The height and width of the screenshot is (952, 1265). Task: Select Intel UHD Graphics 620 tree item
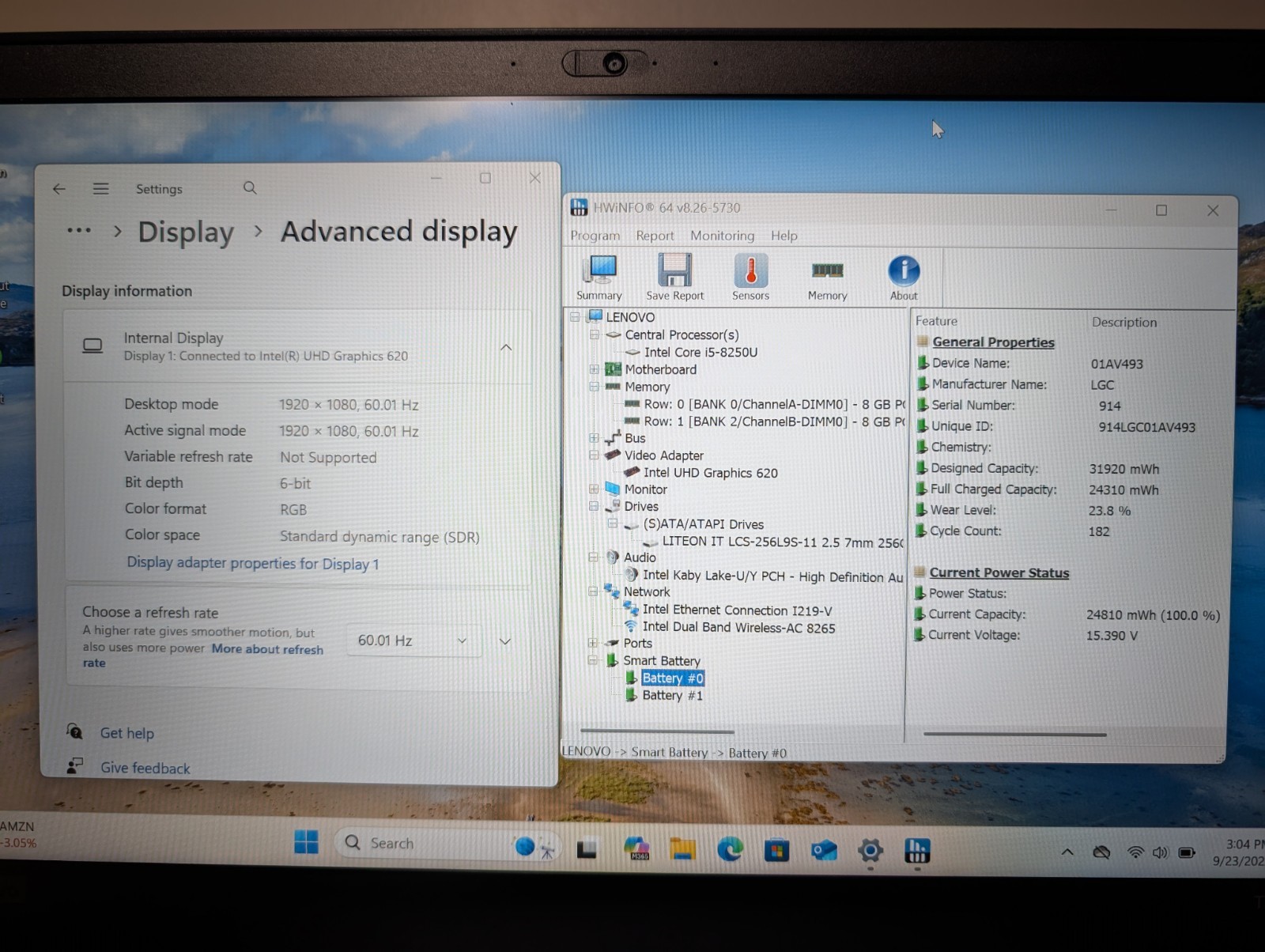[710, 473]
